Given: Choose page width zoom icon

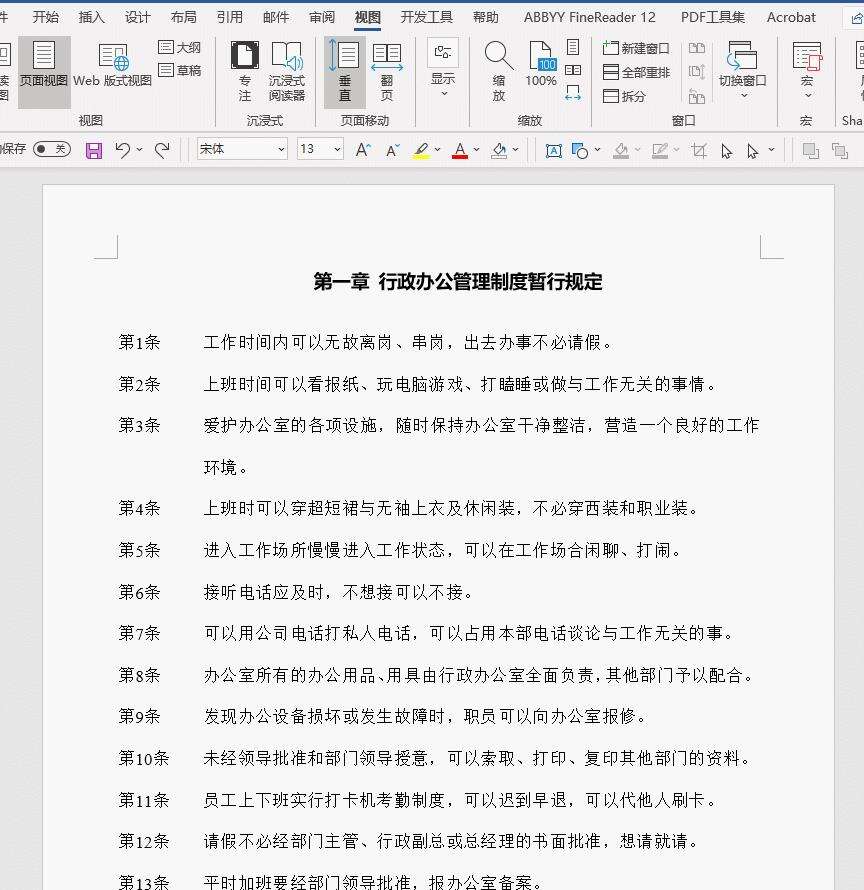Looking at the screenshot, I should point(573,93).
